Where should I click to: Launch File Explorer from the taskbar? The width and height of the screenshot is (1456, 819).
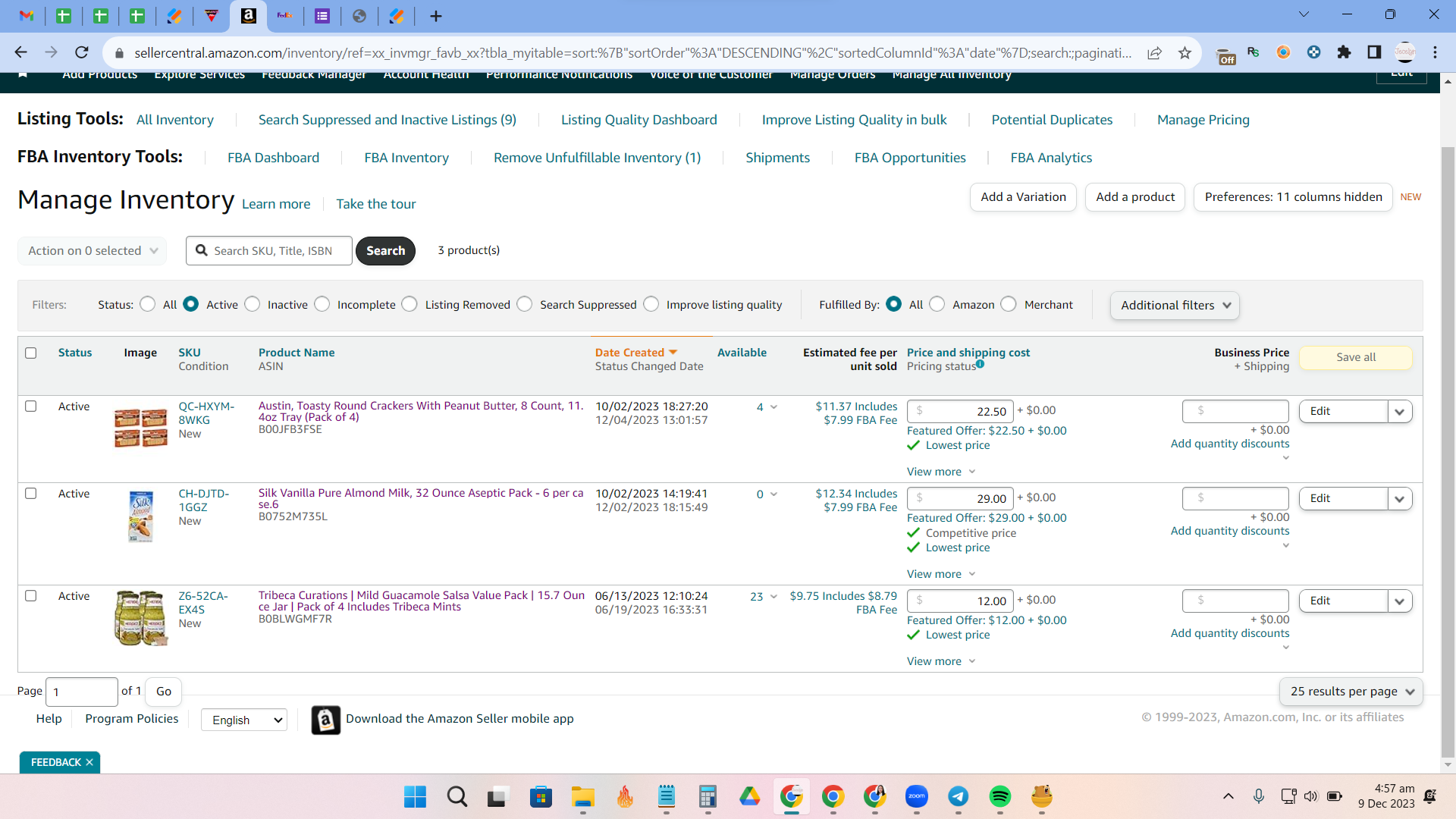[582, 796]
